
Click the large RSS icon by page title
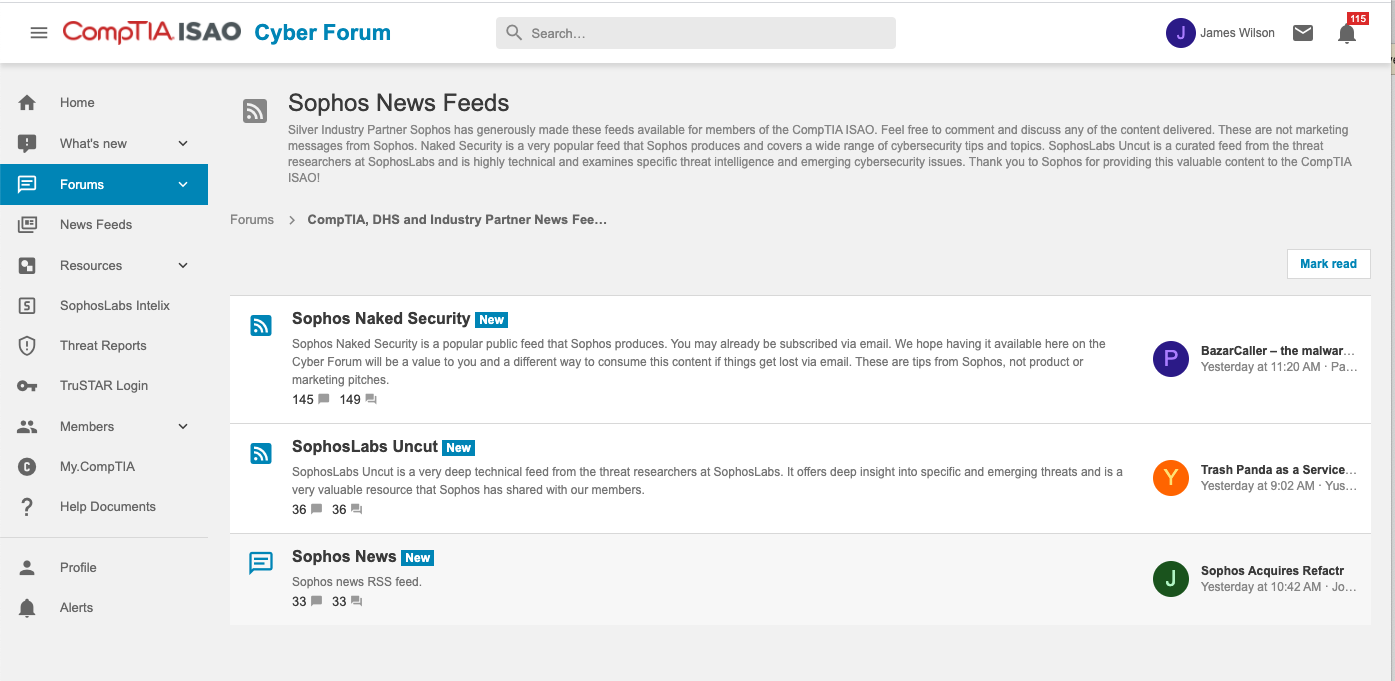pos(255,111)
